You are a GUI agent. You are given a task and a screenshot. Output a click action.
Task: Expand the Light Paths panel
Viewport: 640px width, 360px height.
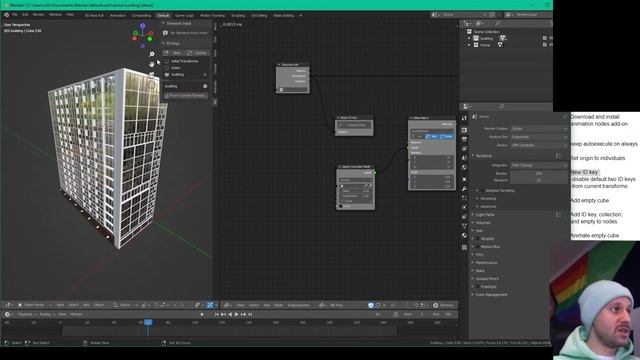473,214
